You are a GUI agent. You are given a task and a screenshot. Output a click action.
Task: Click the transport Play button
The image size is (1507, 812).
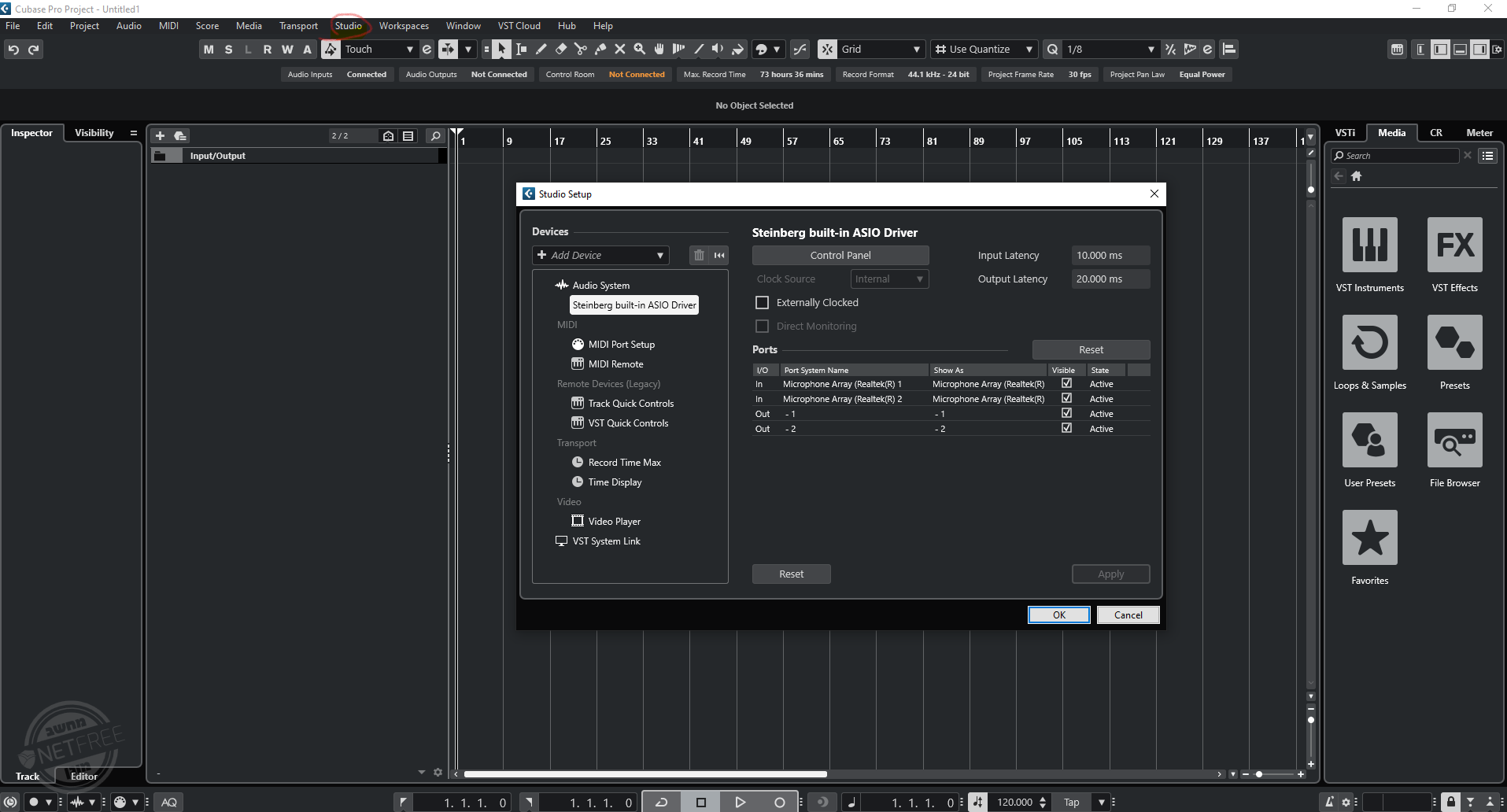tap(740, 802)
